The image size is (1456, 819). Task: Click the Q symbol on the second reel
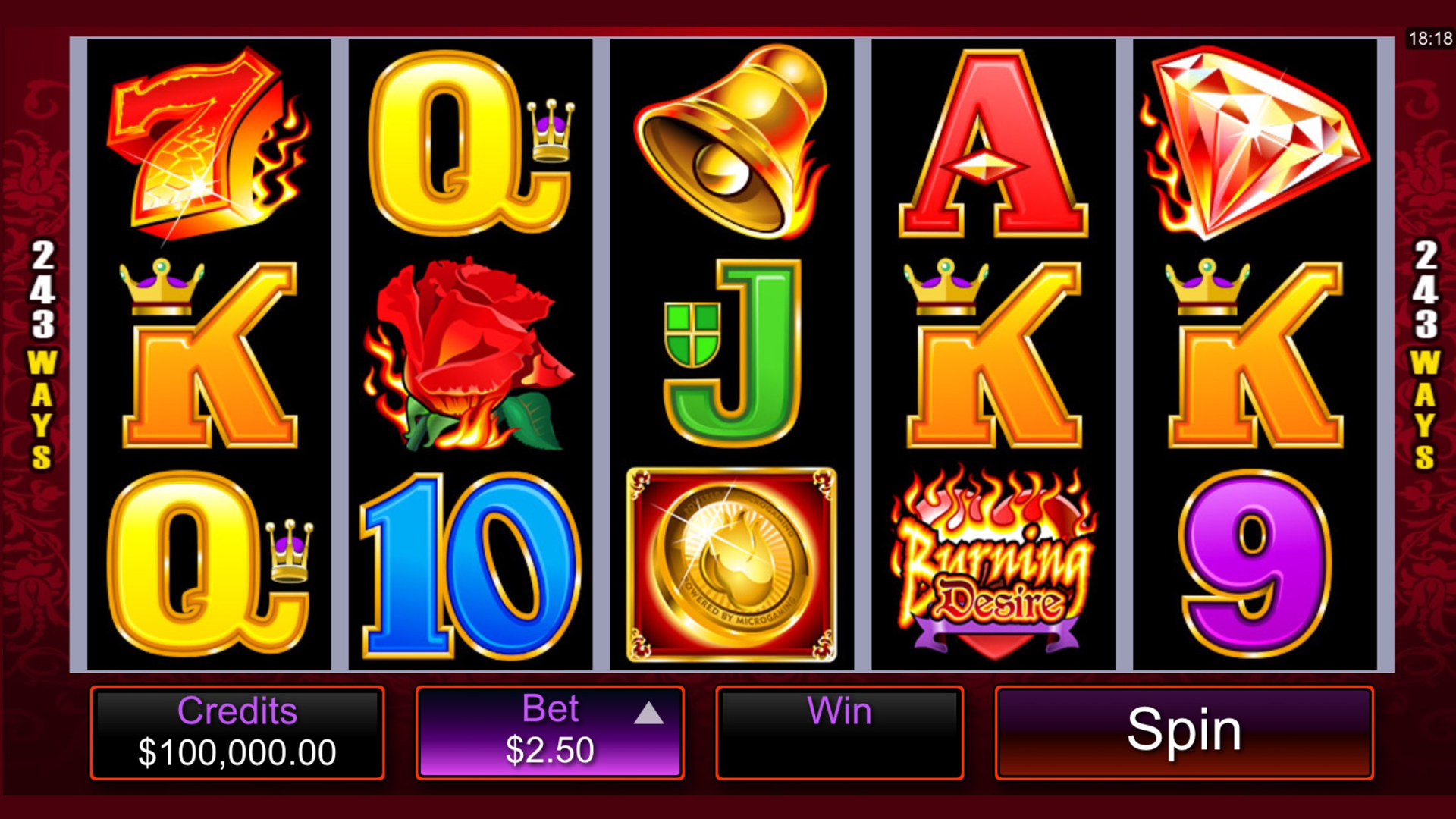click(470, 143)
